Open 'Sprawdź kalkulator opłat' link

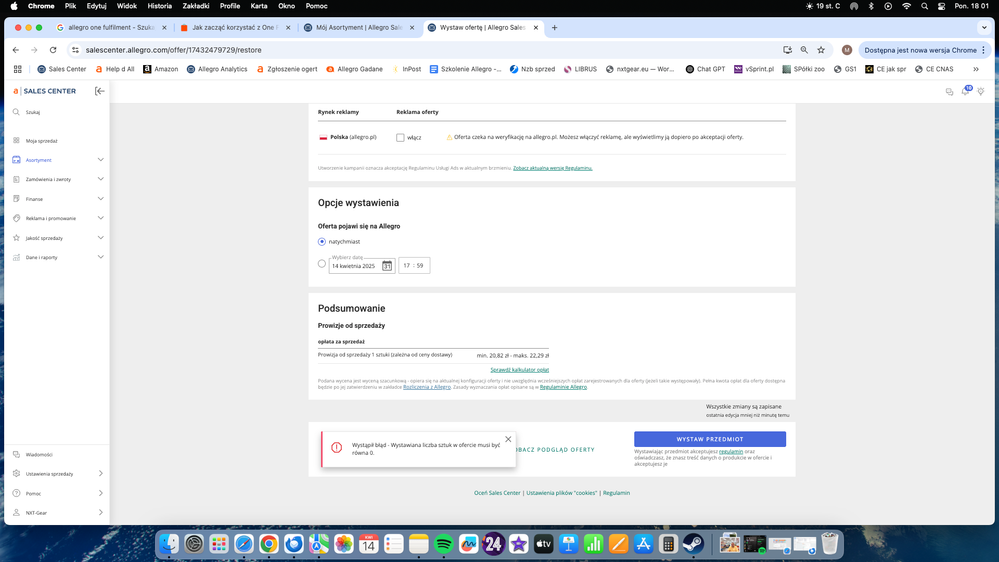tap(519, 370)
